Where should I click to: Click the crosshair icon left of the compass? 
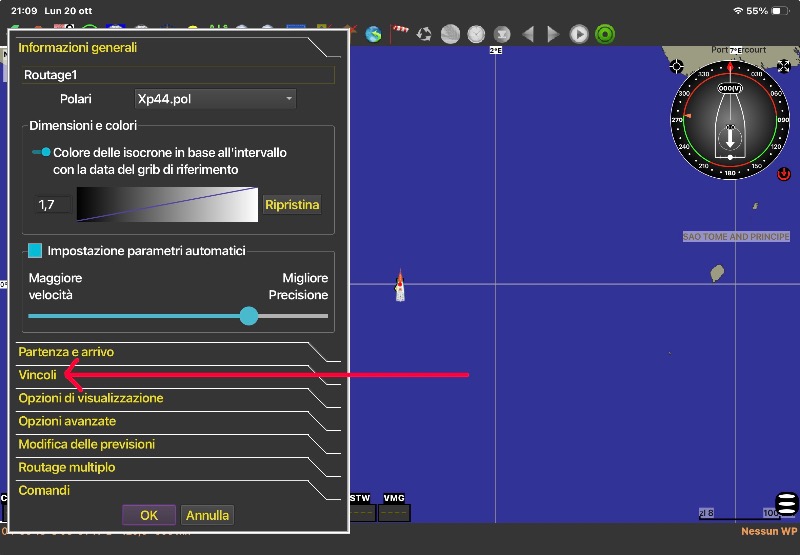(677, 66)
